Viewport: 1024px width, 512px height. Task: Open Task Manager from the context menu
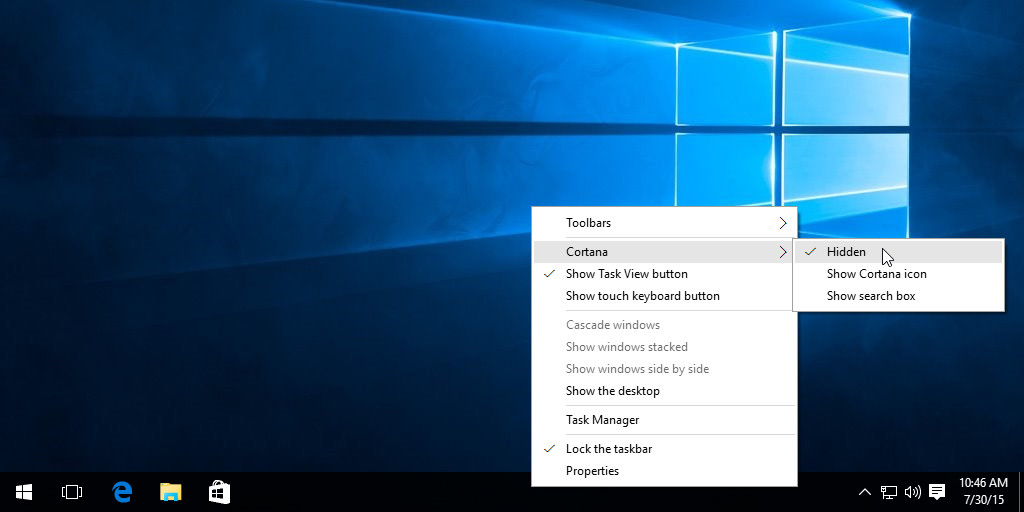[665, 420]
